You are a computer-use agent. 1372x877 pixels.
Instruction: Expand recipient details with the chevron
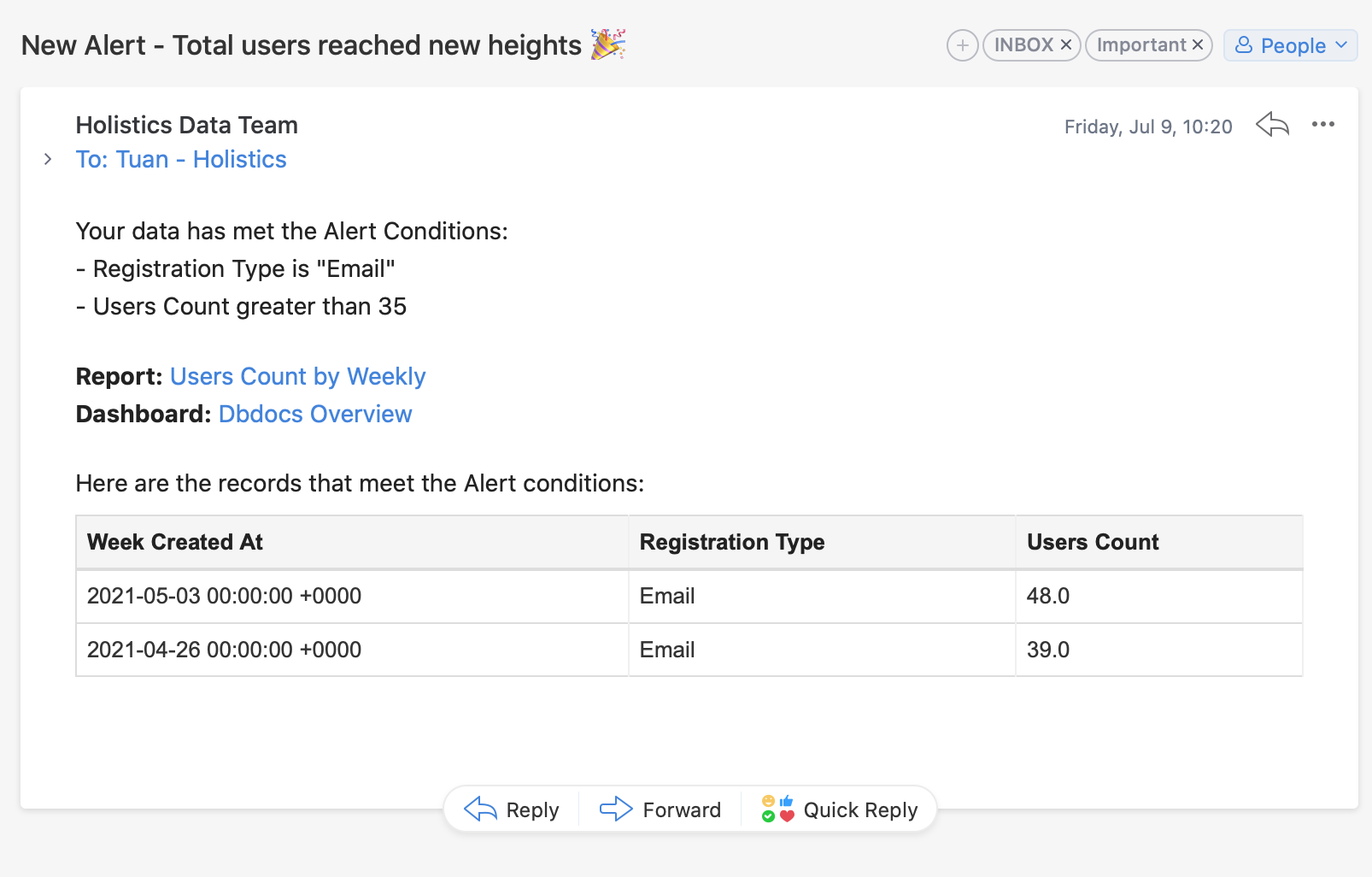pyautogui.click(x=48, y=159)
